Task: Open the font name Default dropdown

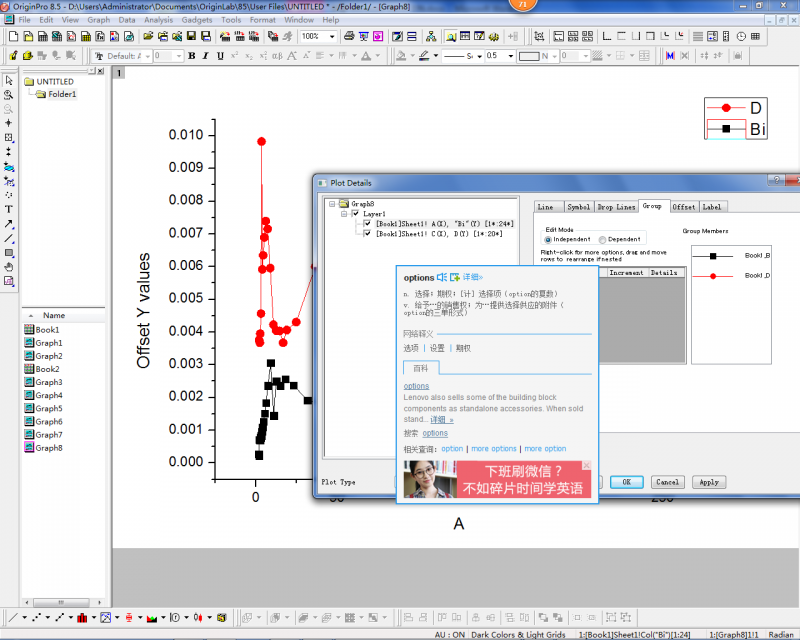Action: click(x=147, y=56)
